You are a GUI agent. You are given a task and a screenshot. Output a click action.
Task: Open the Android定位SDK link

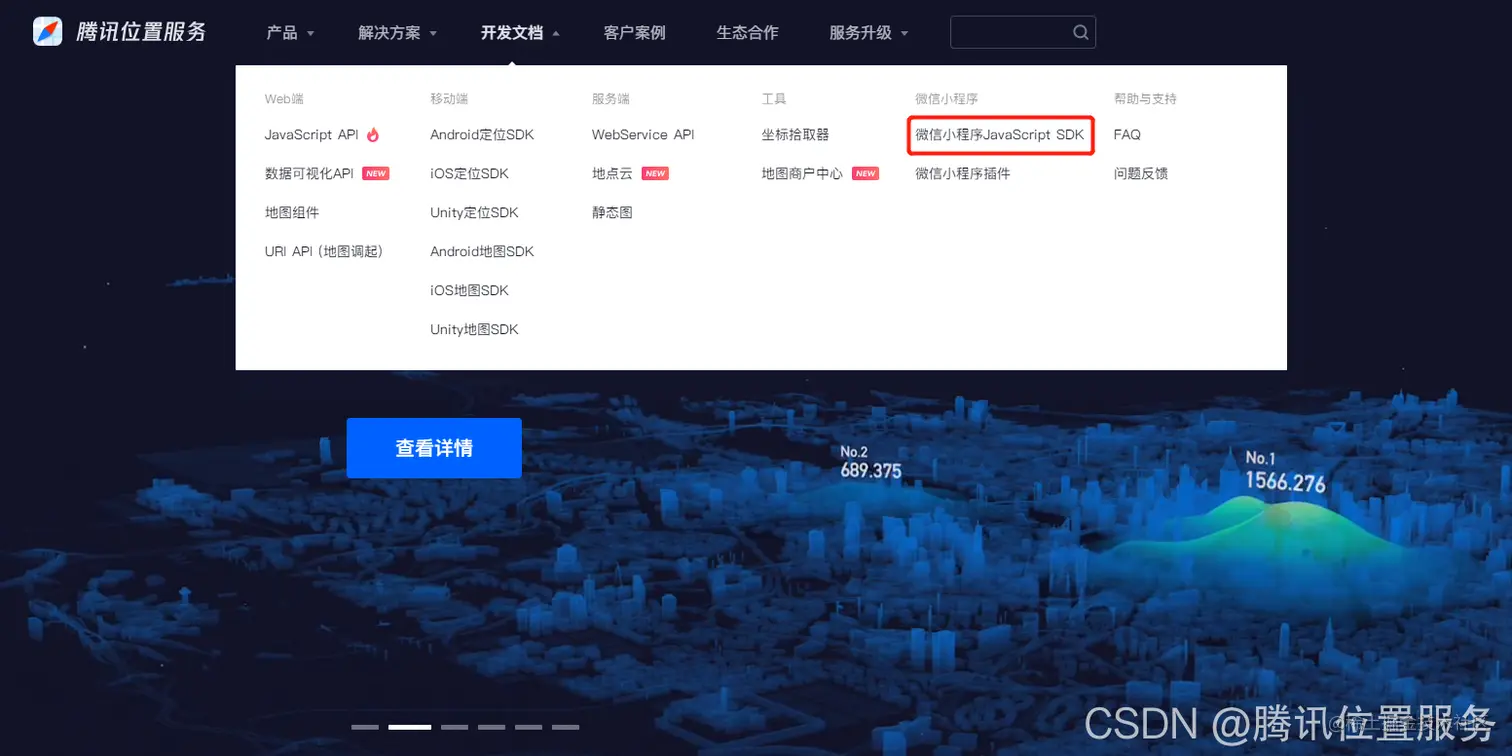click(482, 134)
